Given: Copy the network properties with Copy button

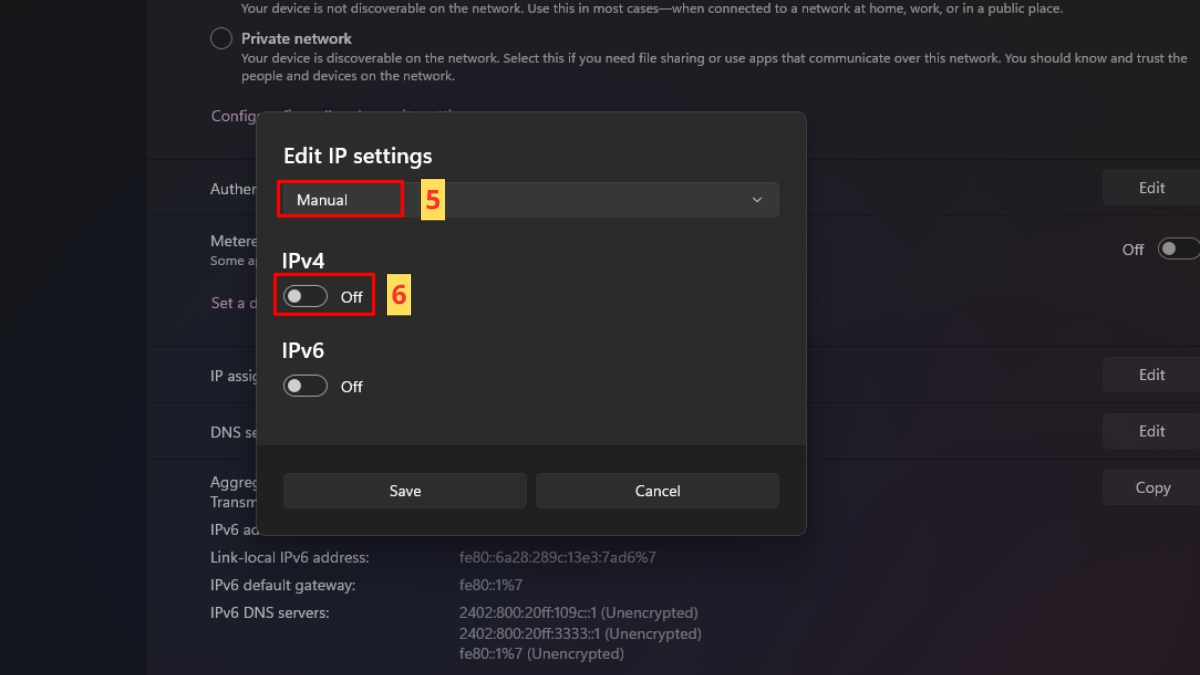Looking at the screenshot, I should tap(1151, 488).
